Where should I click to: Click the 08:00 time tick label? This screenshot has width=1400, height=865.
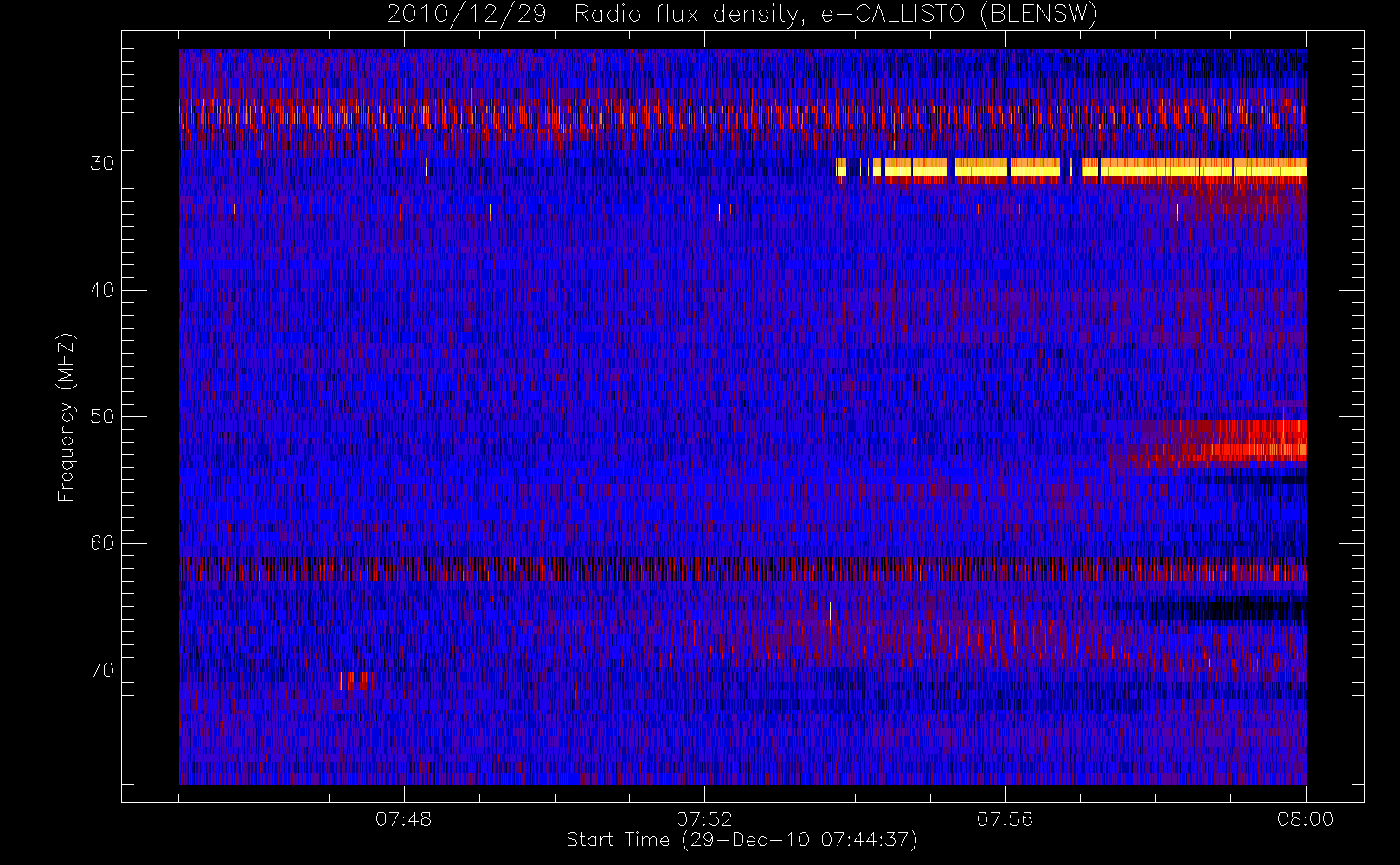[1305, 819]
